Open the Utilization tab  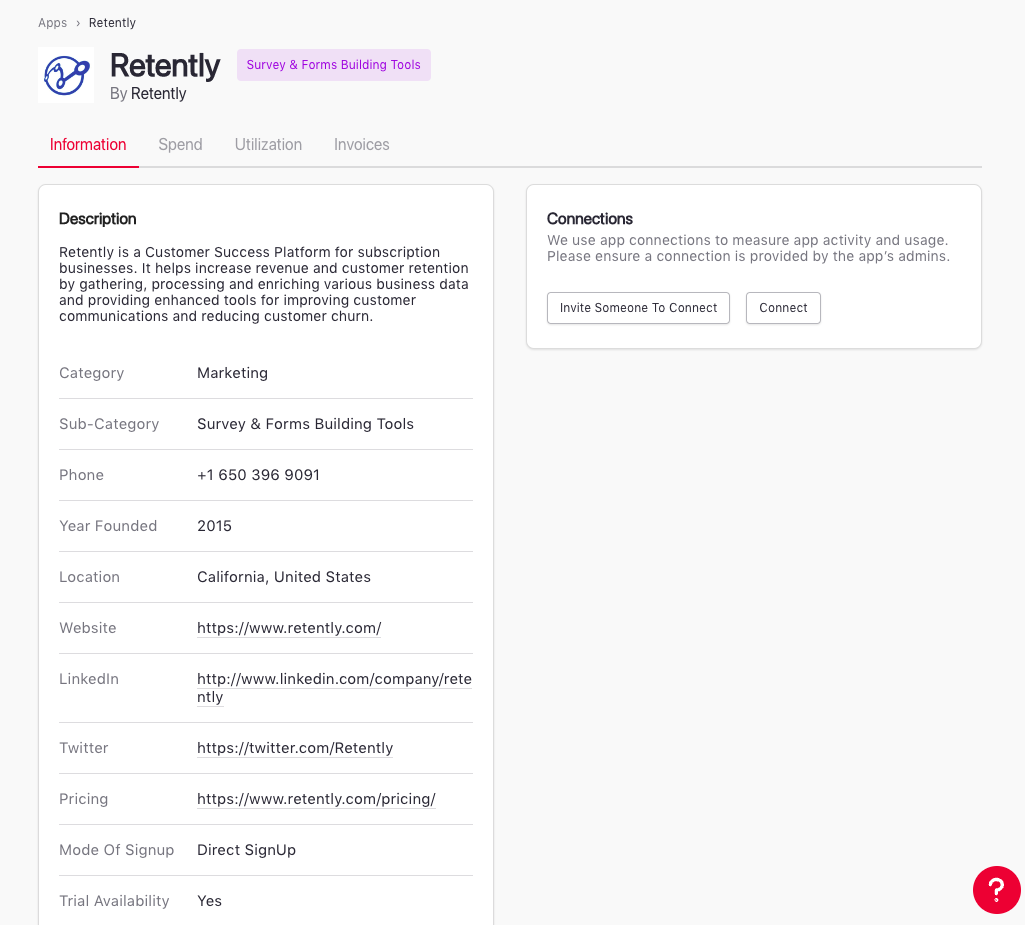268,144
